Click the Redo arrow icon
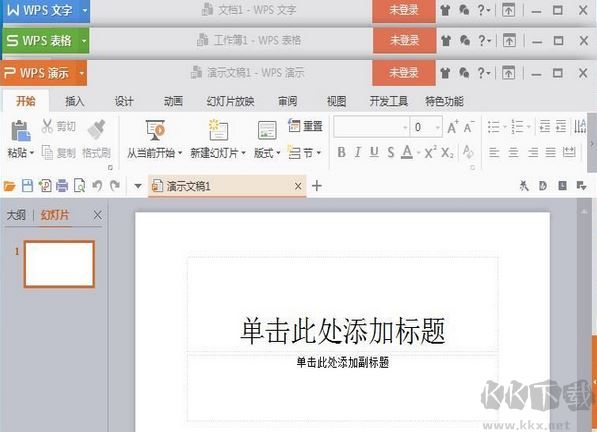Screen dimensions: 597x432 (115, 186)
